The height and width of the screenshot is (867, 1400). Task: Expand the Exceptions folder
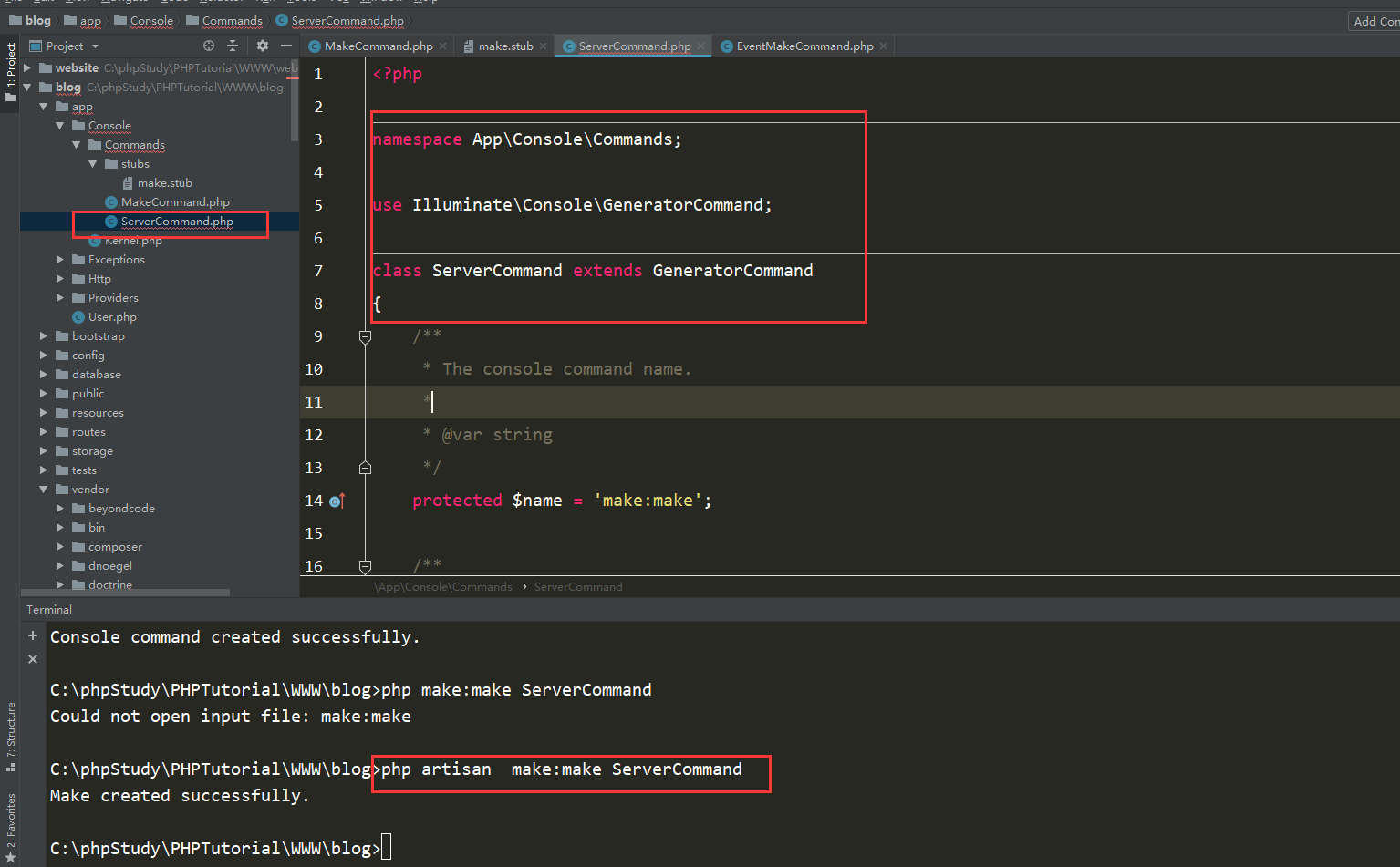point(60,259)
